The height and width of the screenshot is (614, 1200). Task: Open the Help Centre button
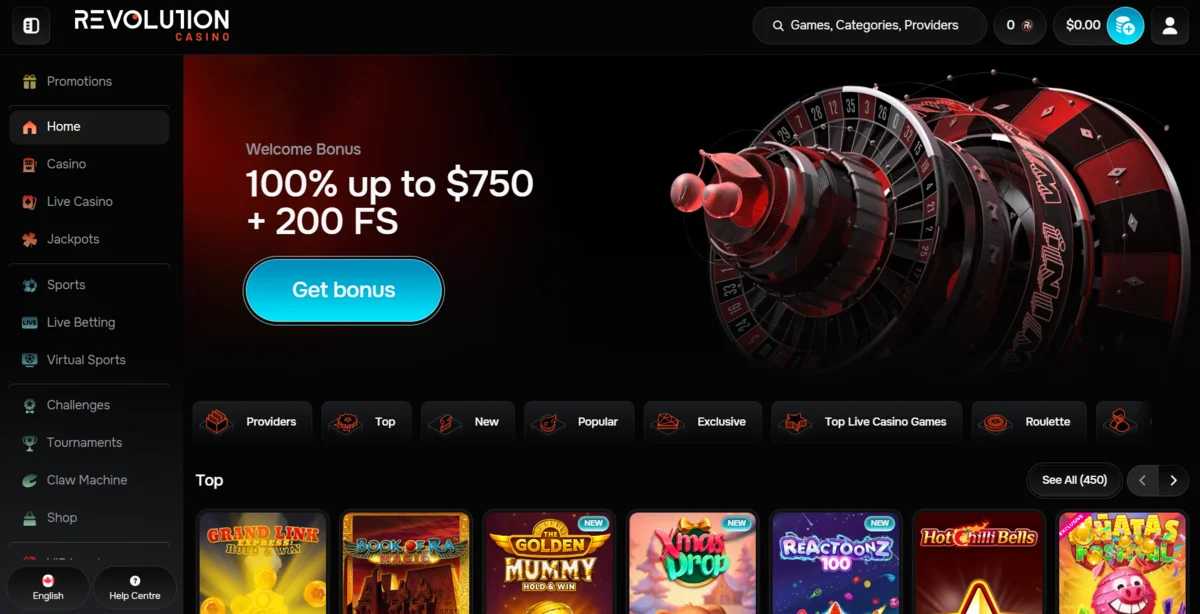pyautogui.click(x=134, y=588)
